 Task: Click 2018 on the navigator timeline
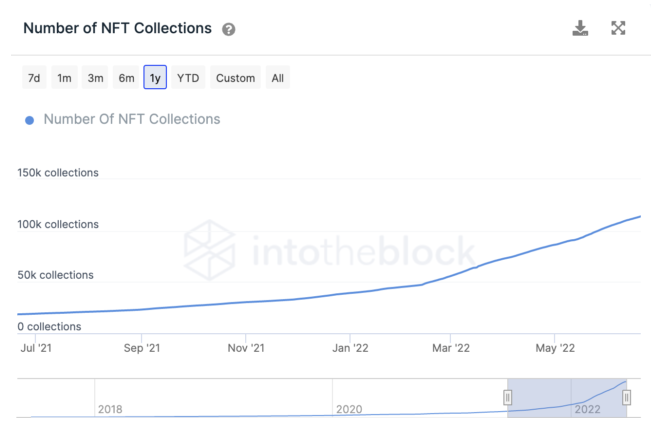coord(110,409)
